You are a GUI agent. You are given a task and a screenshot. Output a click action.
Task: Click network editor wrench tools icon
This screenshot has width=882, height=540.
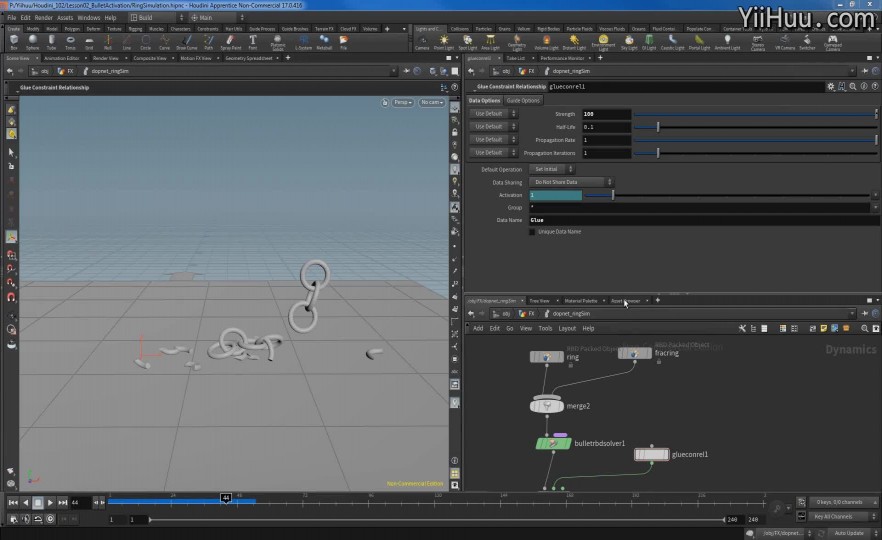coord(742,328)
